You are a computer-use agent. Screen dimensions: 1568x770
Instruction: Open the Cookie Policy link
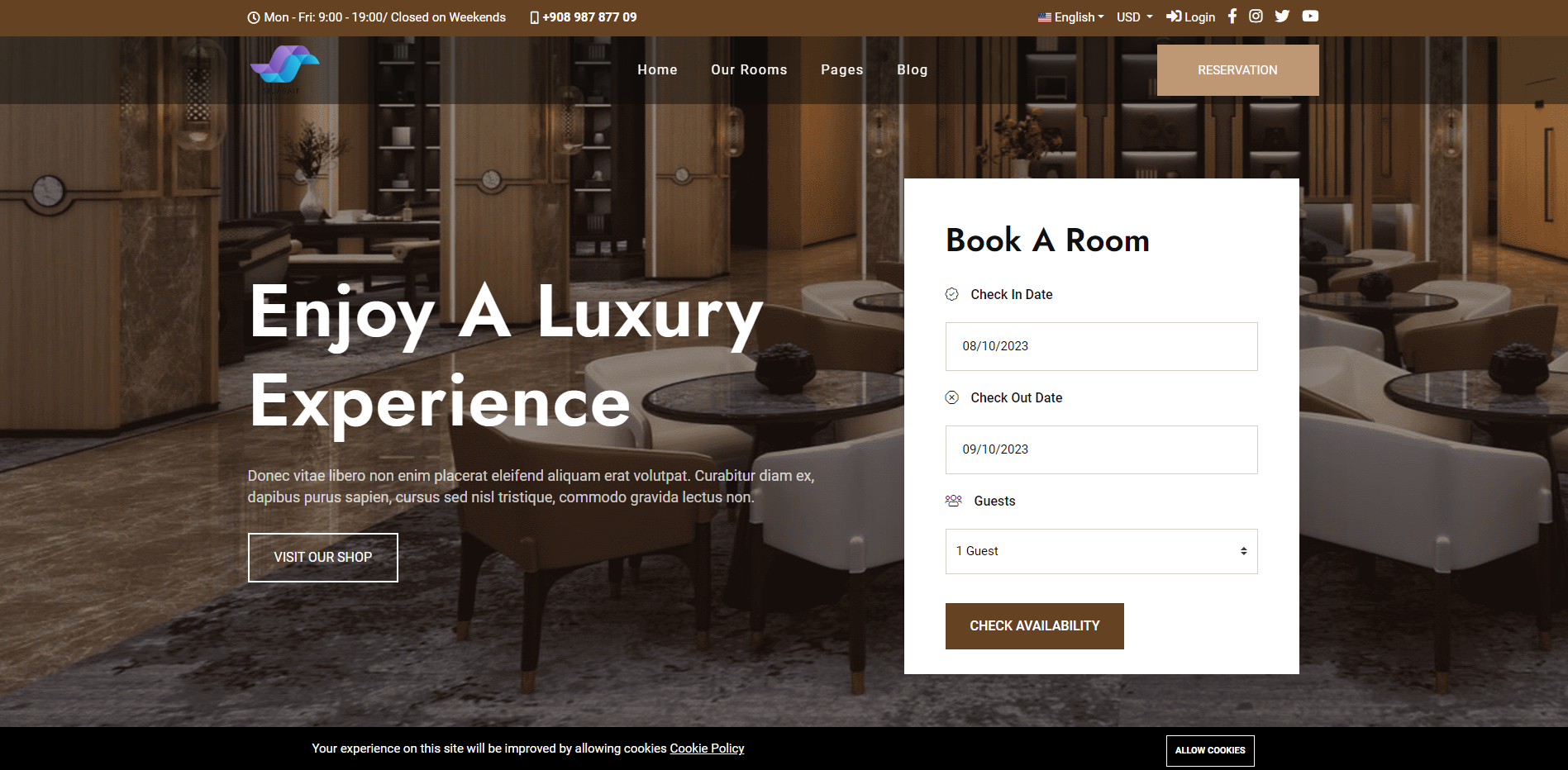click(707, 749)
